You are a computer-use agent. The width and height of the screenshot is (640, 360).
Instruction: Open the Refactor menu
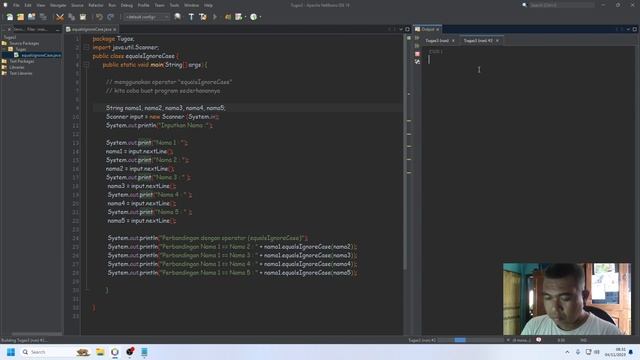[96, 5]
